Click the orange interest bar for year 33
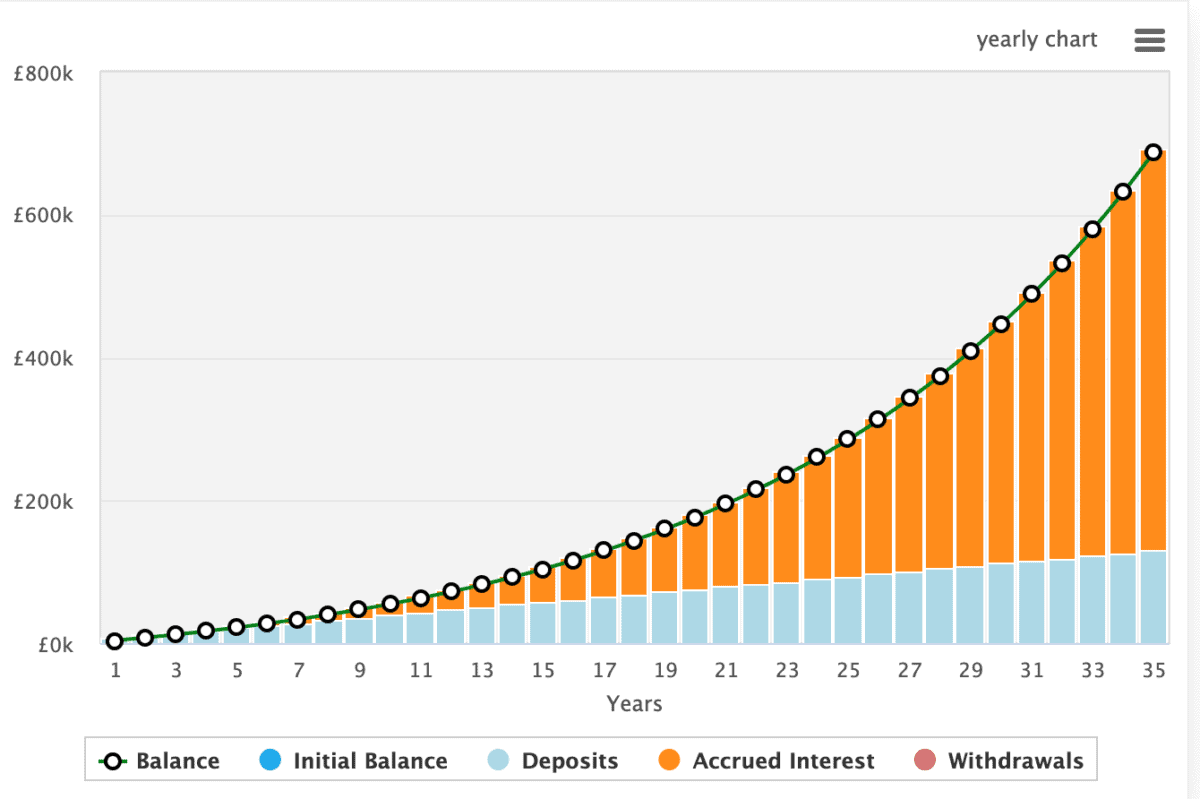The image size is (1200, 799). coord(1092,390)
